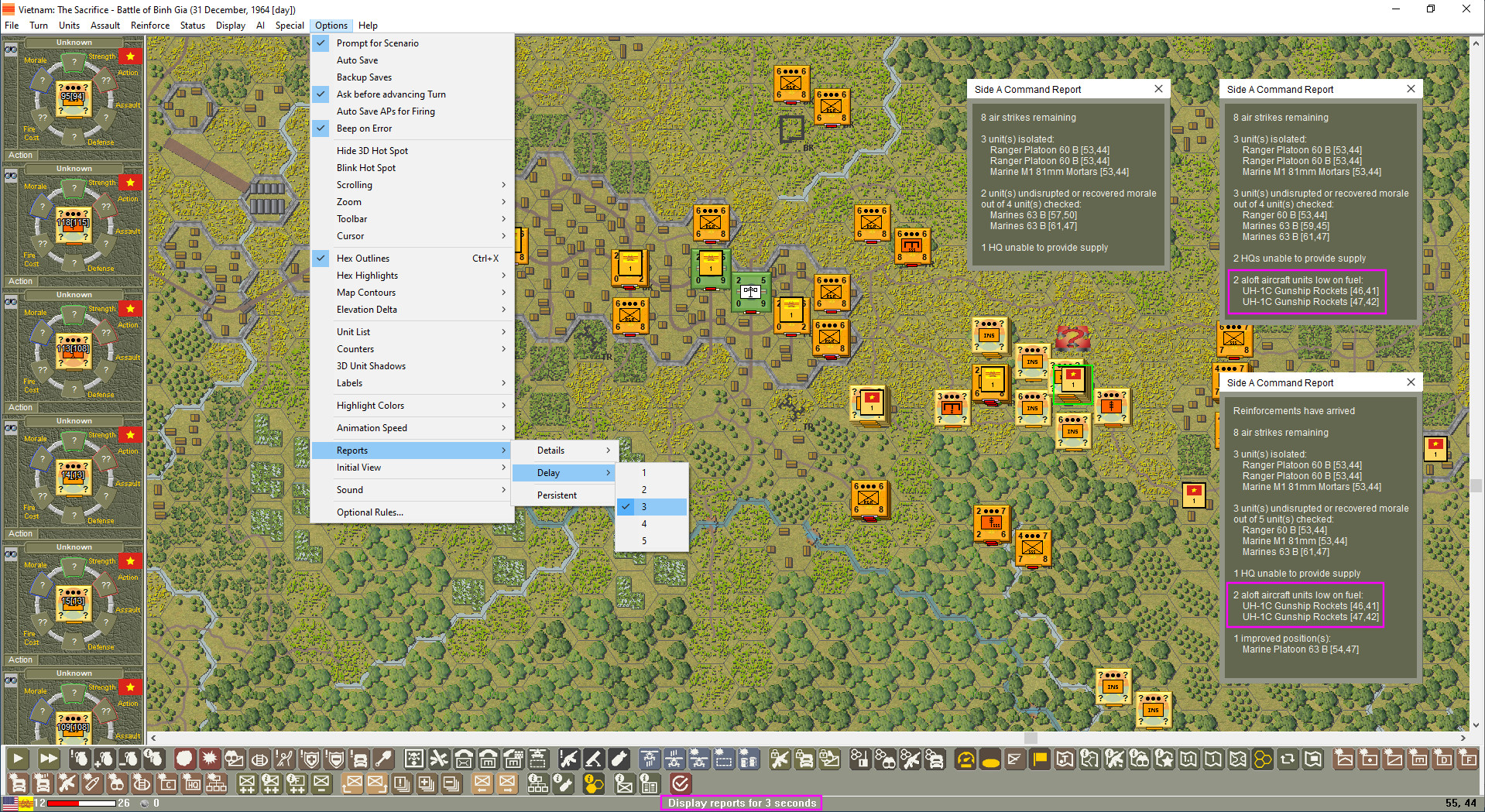Screen dimensions: 1485x812
Task: Expand the Animation Speed submenu
Action: [413, 428]
